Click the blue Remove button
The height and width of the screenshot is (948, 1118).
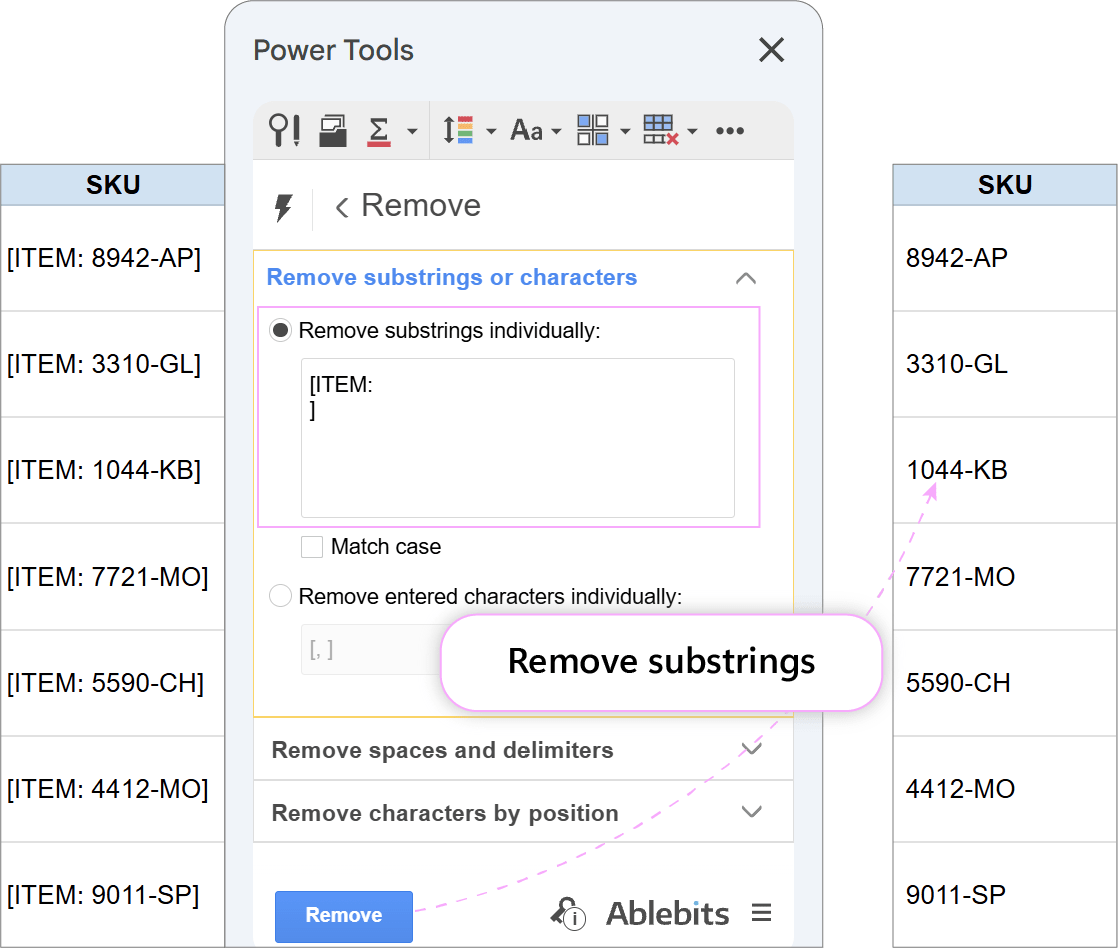(344, 915)
